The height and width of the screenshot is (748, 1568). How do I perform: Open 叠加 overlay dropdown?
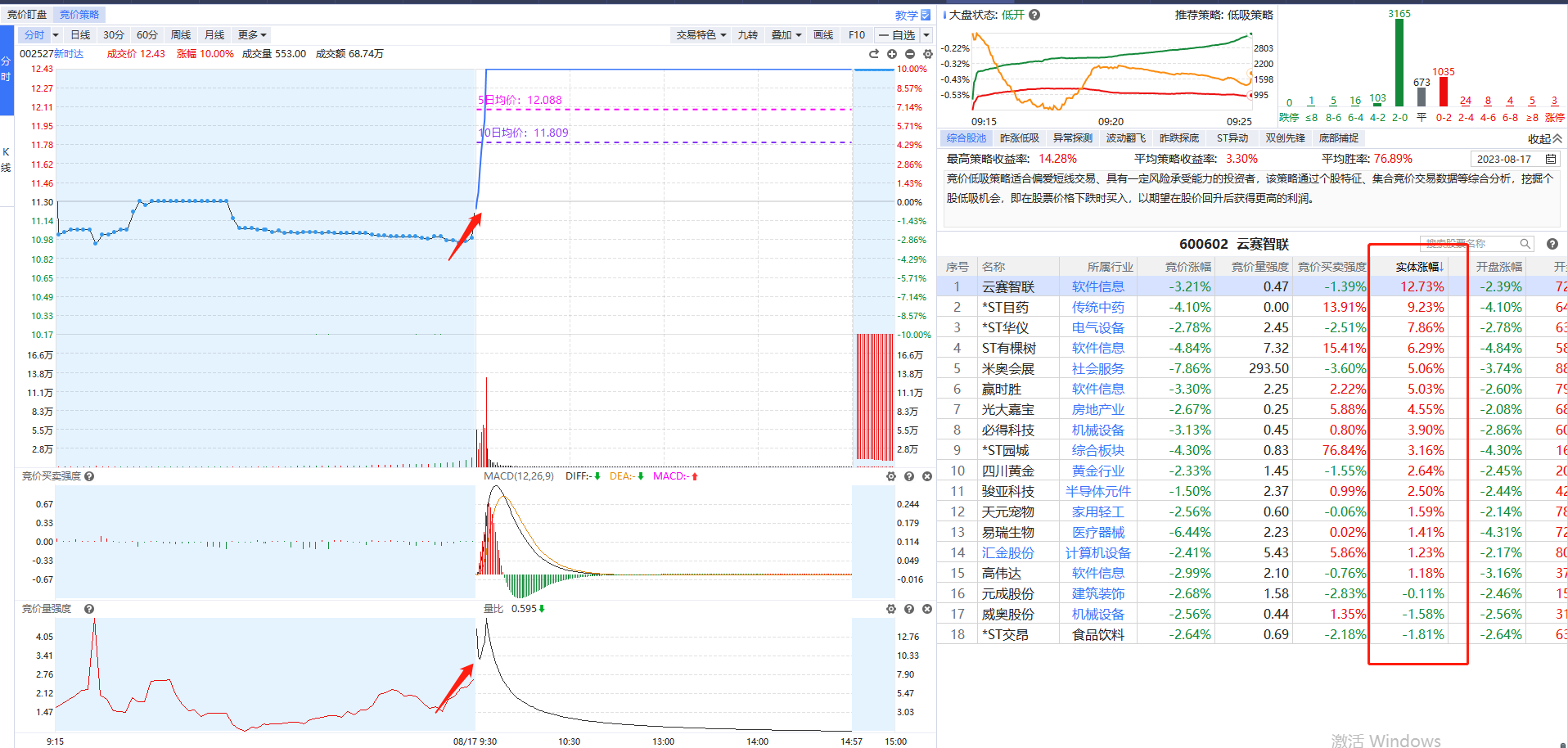[786, 35]
